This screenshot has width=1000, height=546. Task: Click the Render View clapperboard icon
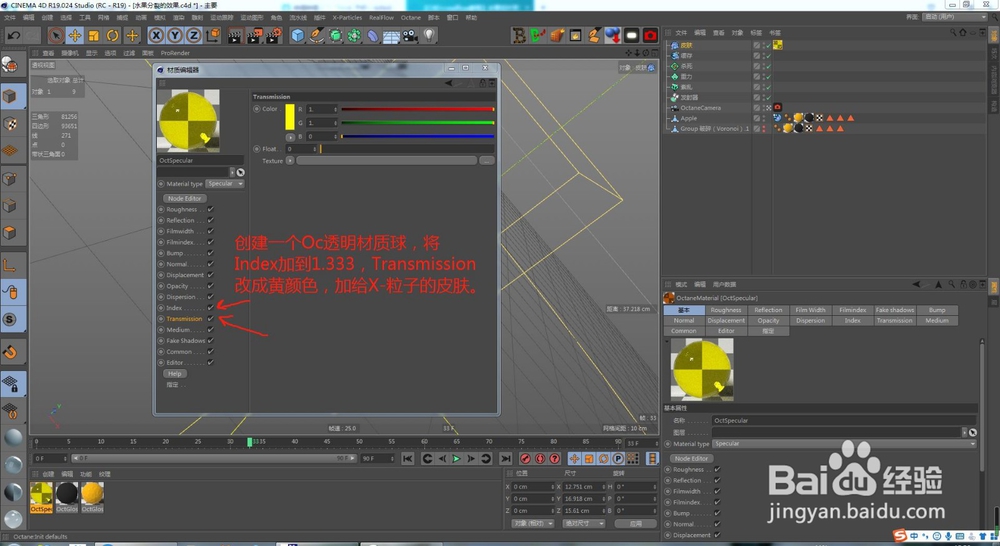coord(235,36)
